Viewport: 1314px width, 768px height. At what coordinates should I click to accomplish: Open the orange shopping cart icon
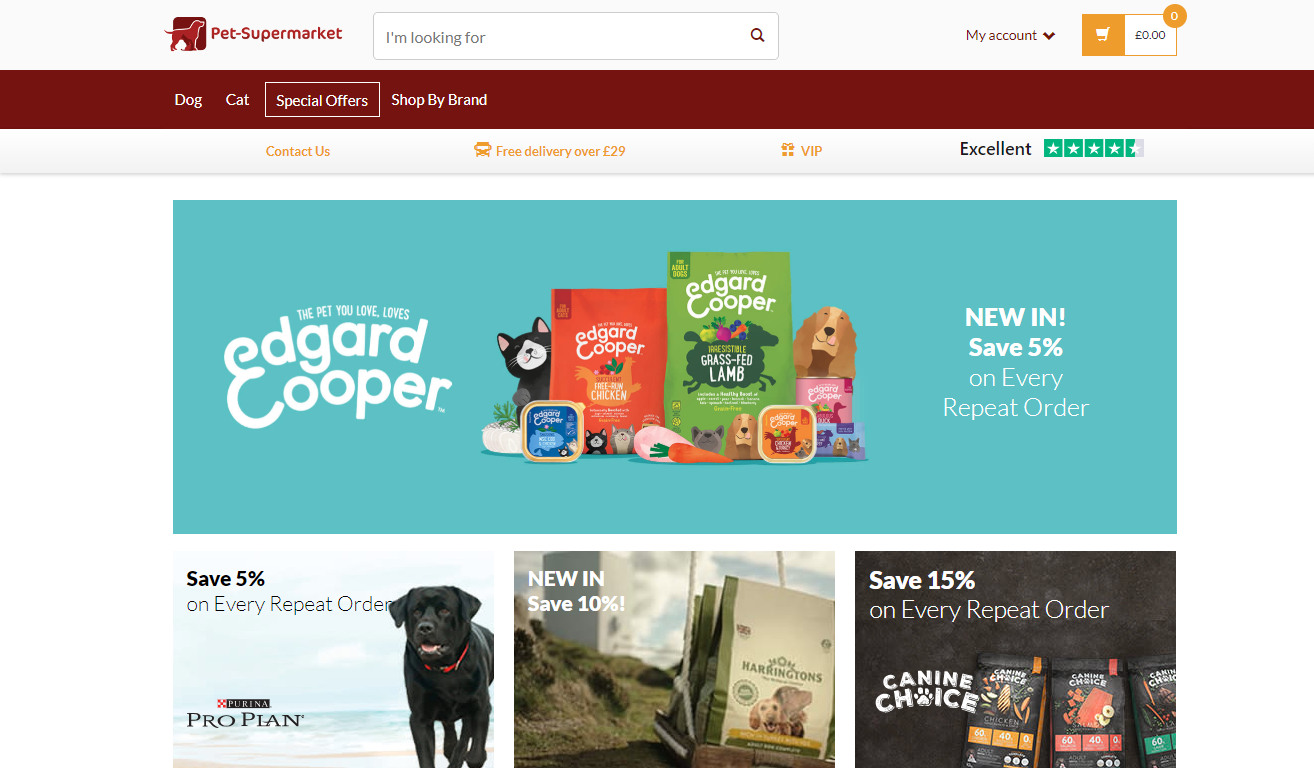[1103, 35]
